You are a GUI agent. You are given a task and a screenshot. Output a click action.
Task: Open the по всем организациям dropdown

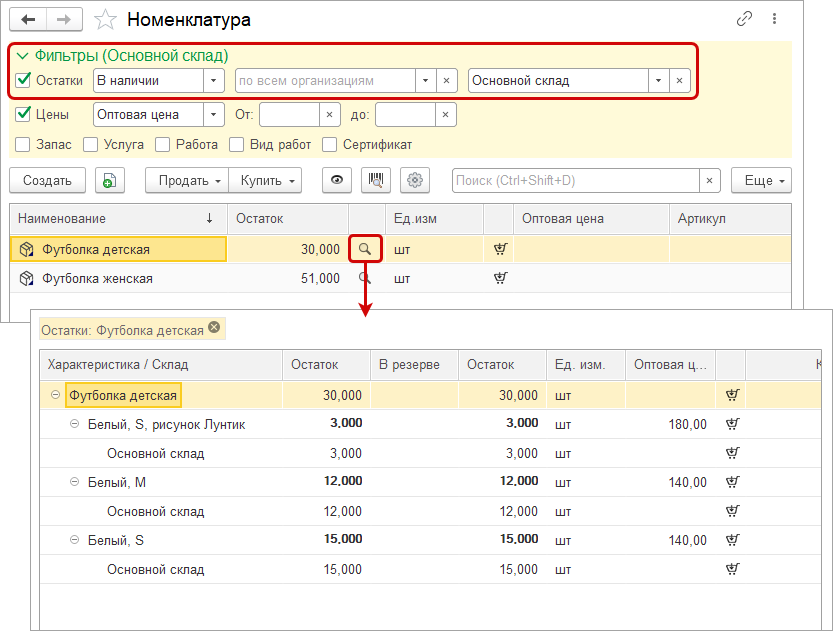pos(426,81)
